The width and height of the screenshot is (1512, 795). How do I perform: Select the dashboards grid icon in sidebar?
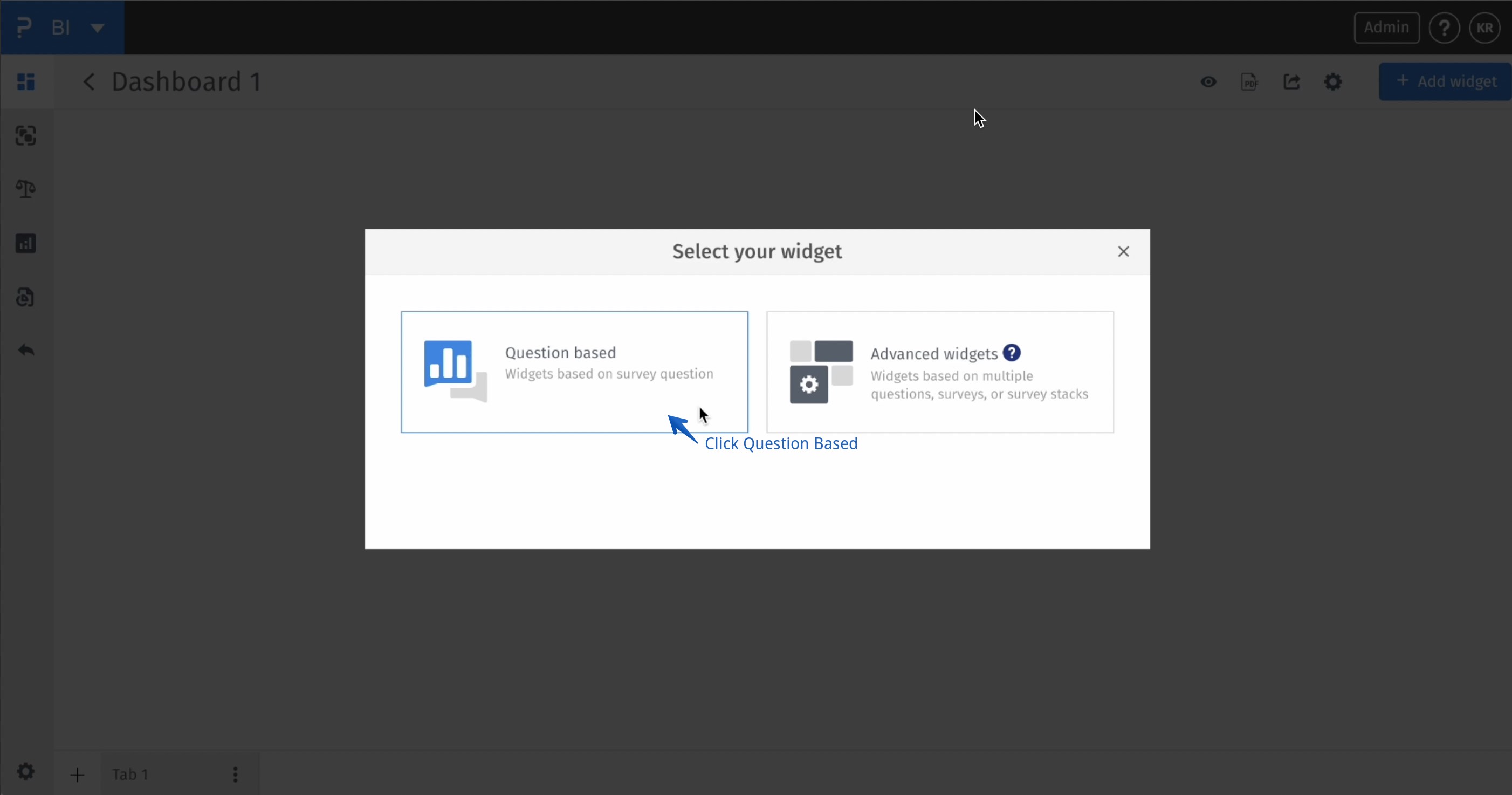(26, 81)
